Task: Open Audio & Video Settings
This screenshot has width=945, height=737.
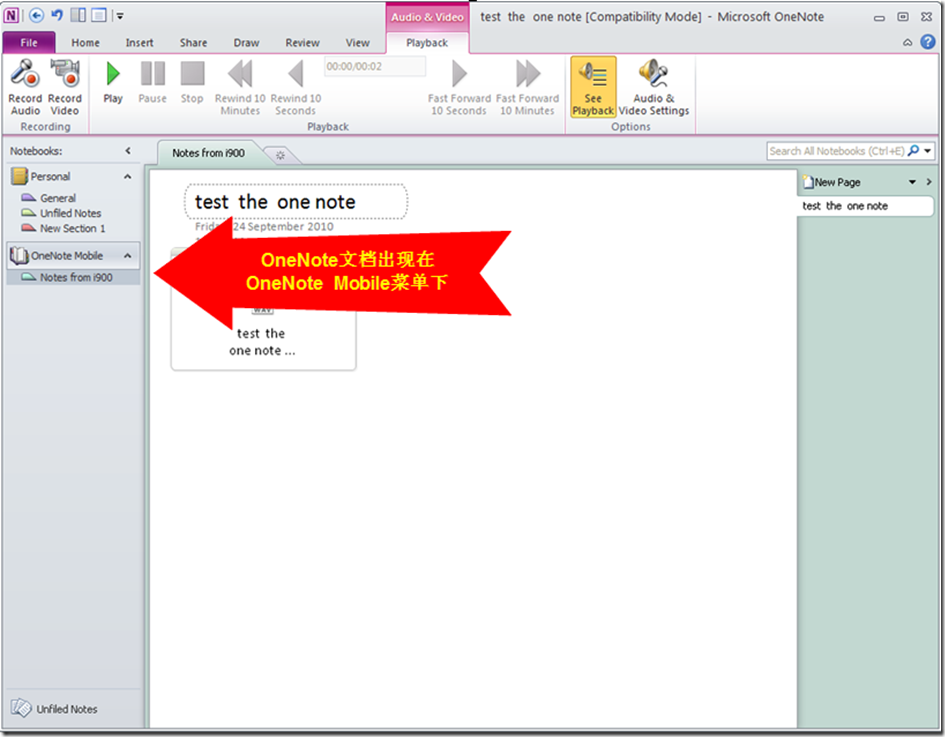Action: tap(654, 87)
